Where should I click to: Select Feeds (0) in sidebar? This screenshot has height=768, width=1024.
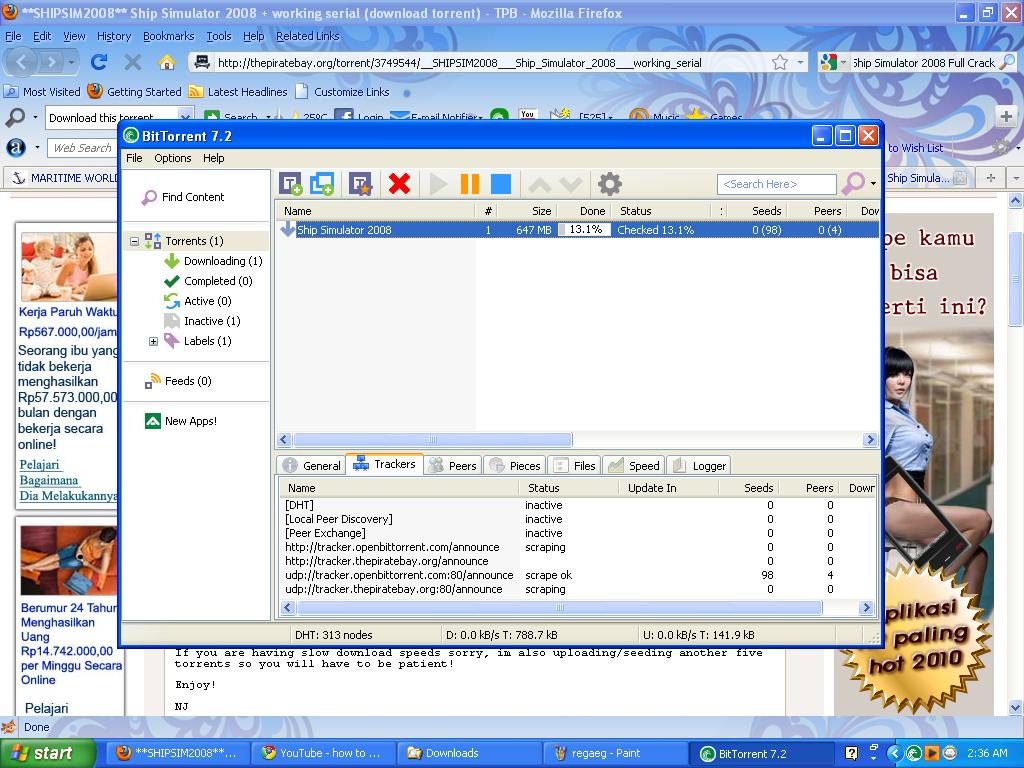pos(178,381)
